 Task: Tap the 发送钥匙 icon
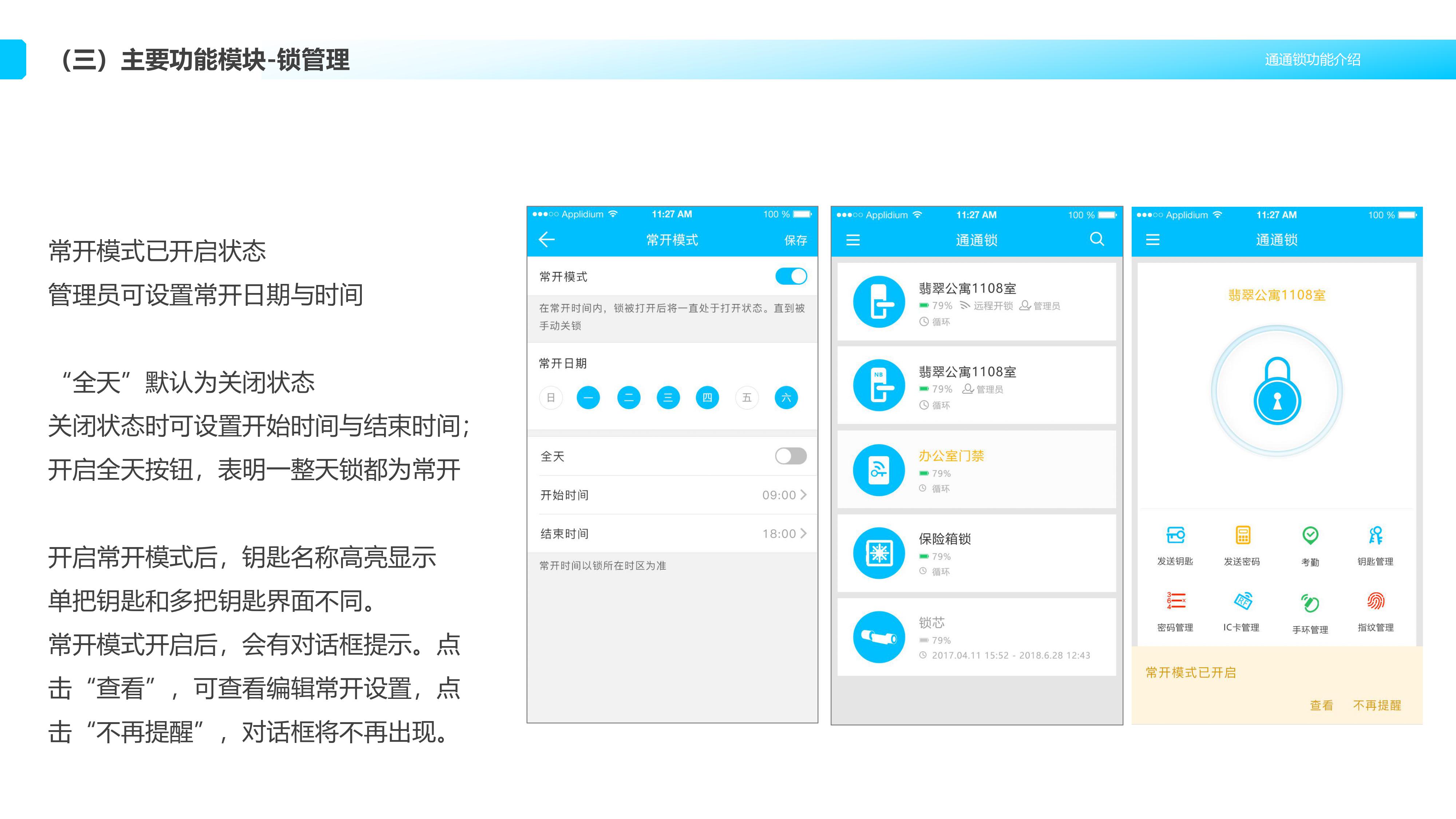(1175, 535)
